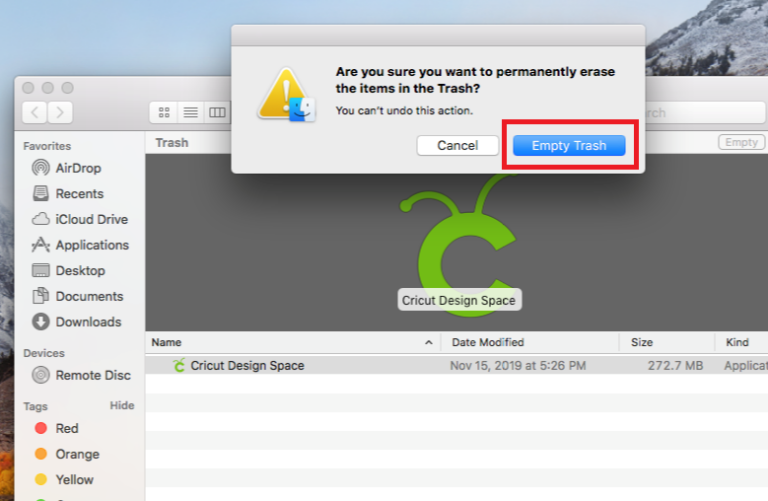The image size is (768, 501).
Task: Click the Favorites section header
Action: coord(47,146)
